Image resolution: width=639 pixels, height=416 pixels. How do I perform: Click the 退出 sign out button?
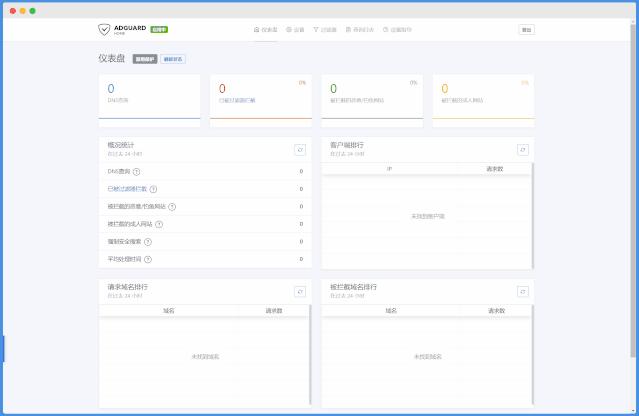point(526,30)
